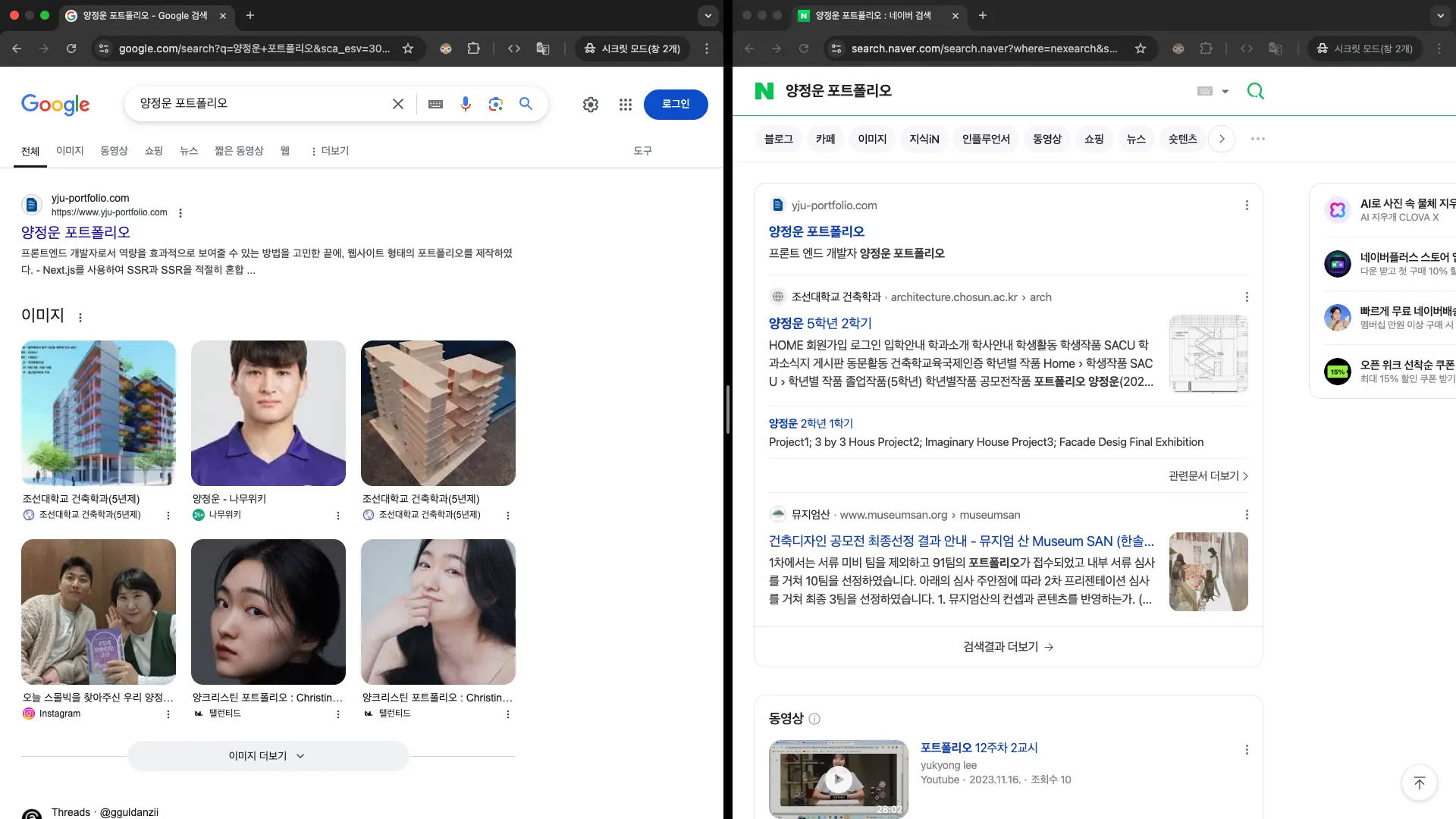Open Google Lens image search icon

tap(496, 104)
